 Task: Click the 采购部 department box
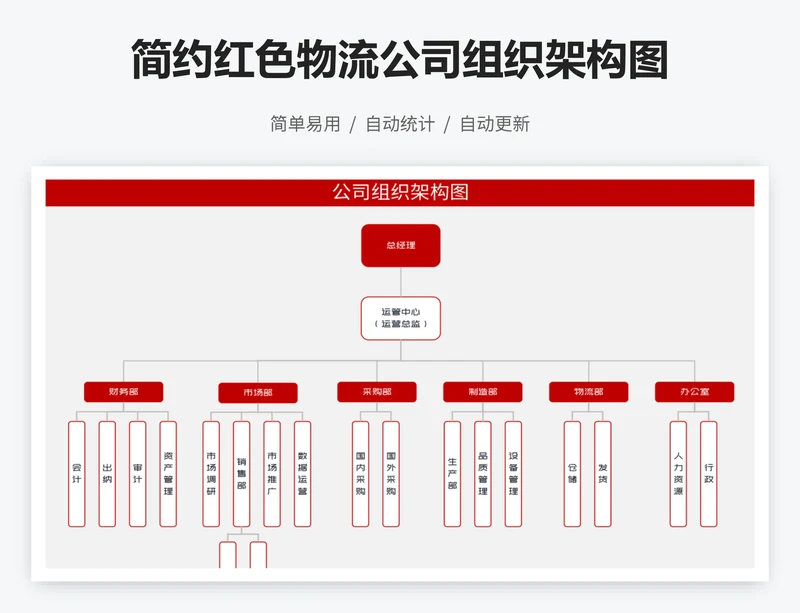376,392
